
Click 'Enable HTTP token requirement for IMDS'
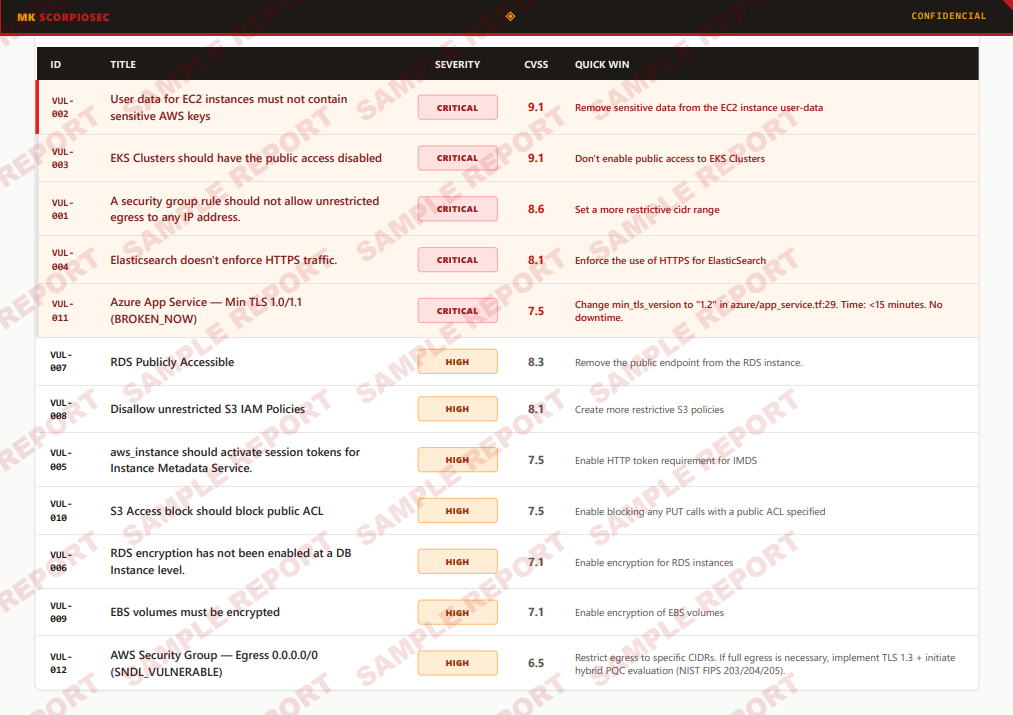tap(666, 461)
